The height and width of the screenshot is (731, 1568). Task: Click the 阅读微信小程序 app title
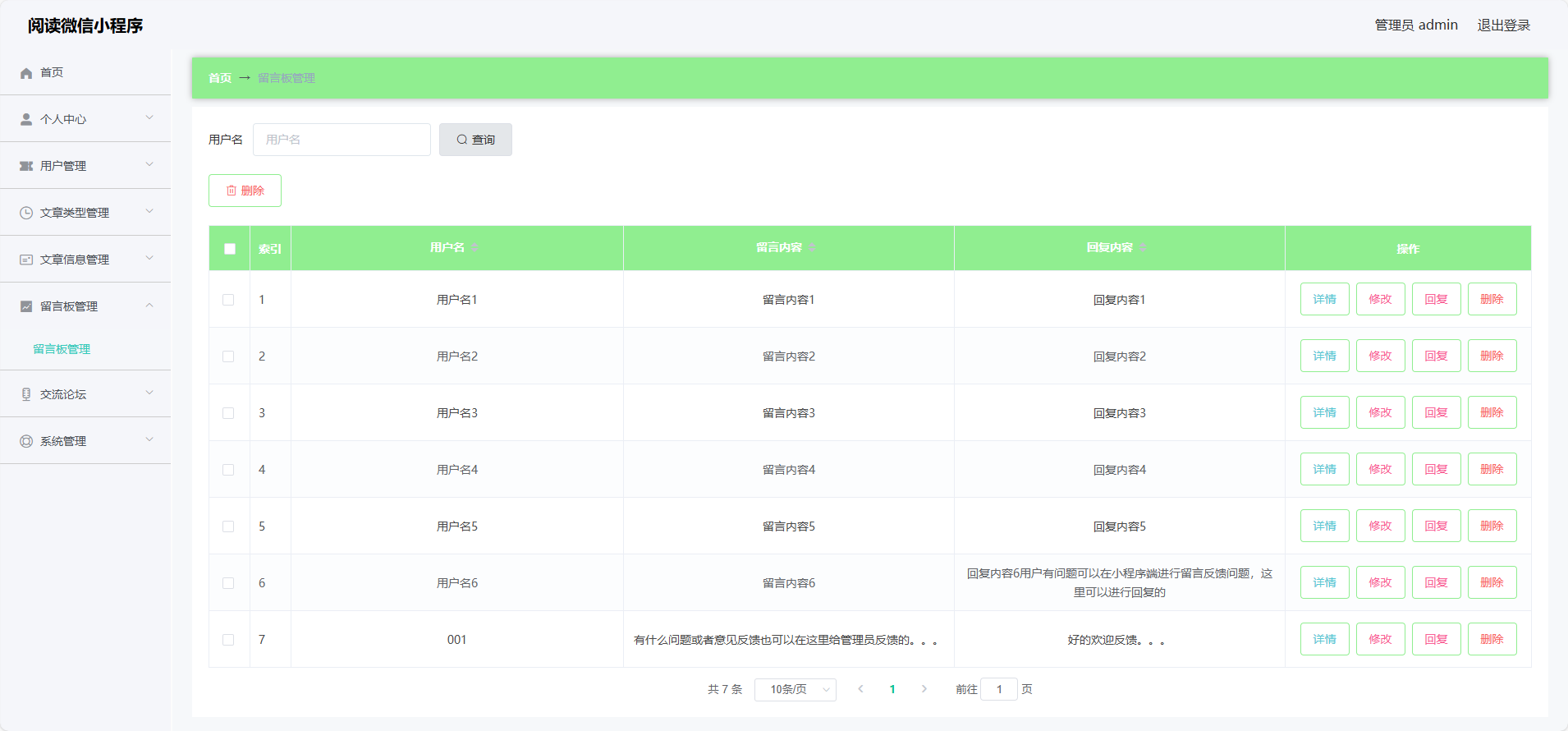coord(85,25)
